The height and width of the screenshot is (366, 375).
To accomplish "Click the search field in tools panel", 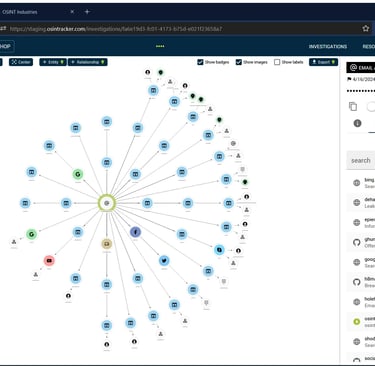I will tap(361, 160).
